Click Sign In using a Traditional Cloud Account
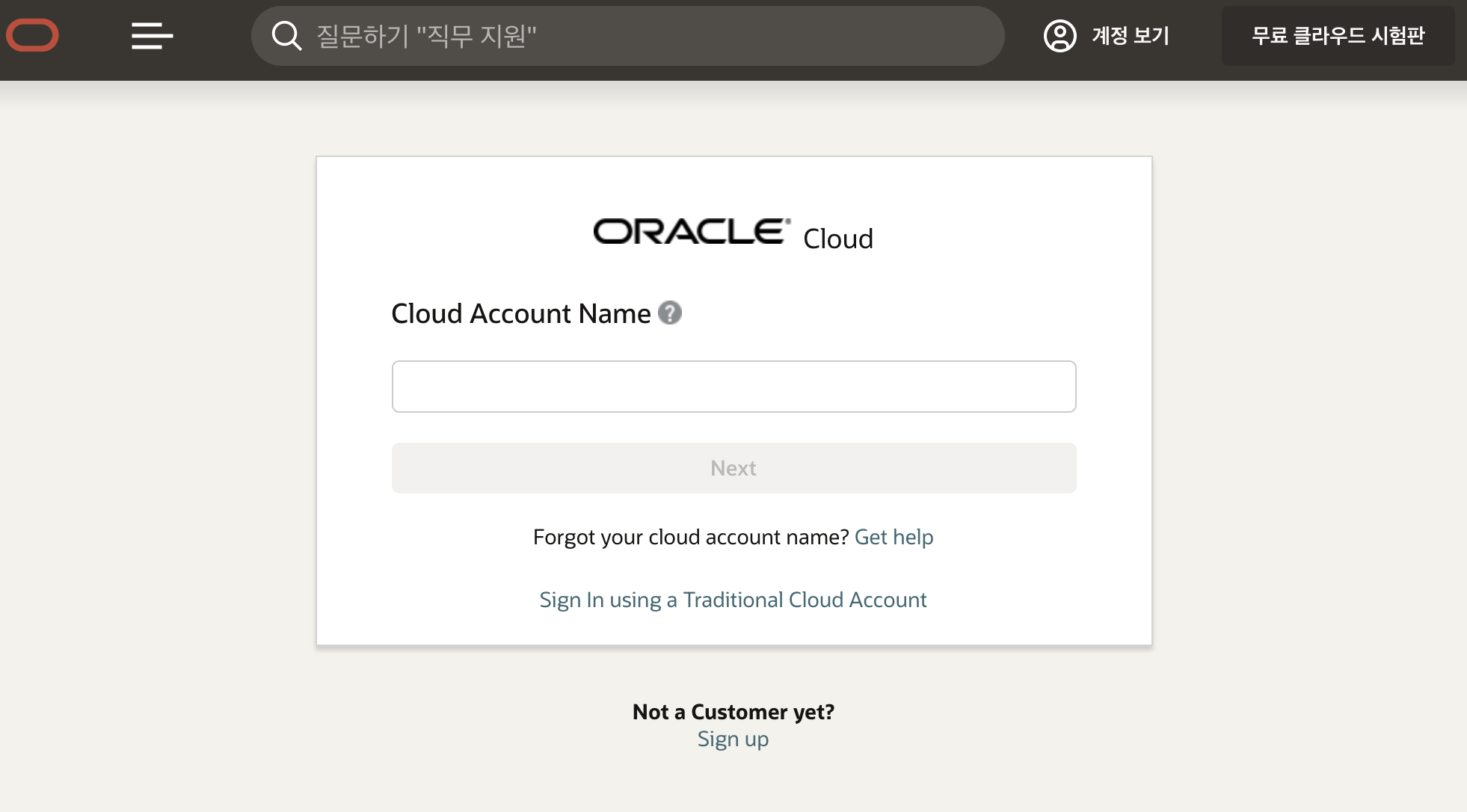Screen dimensions: 1467x812 click(x=733, y=600)
